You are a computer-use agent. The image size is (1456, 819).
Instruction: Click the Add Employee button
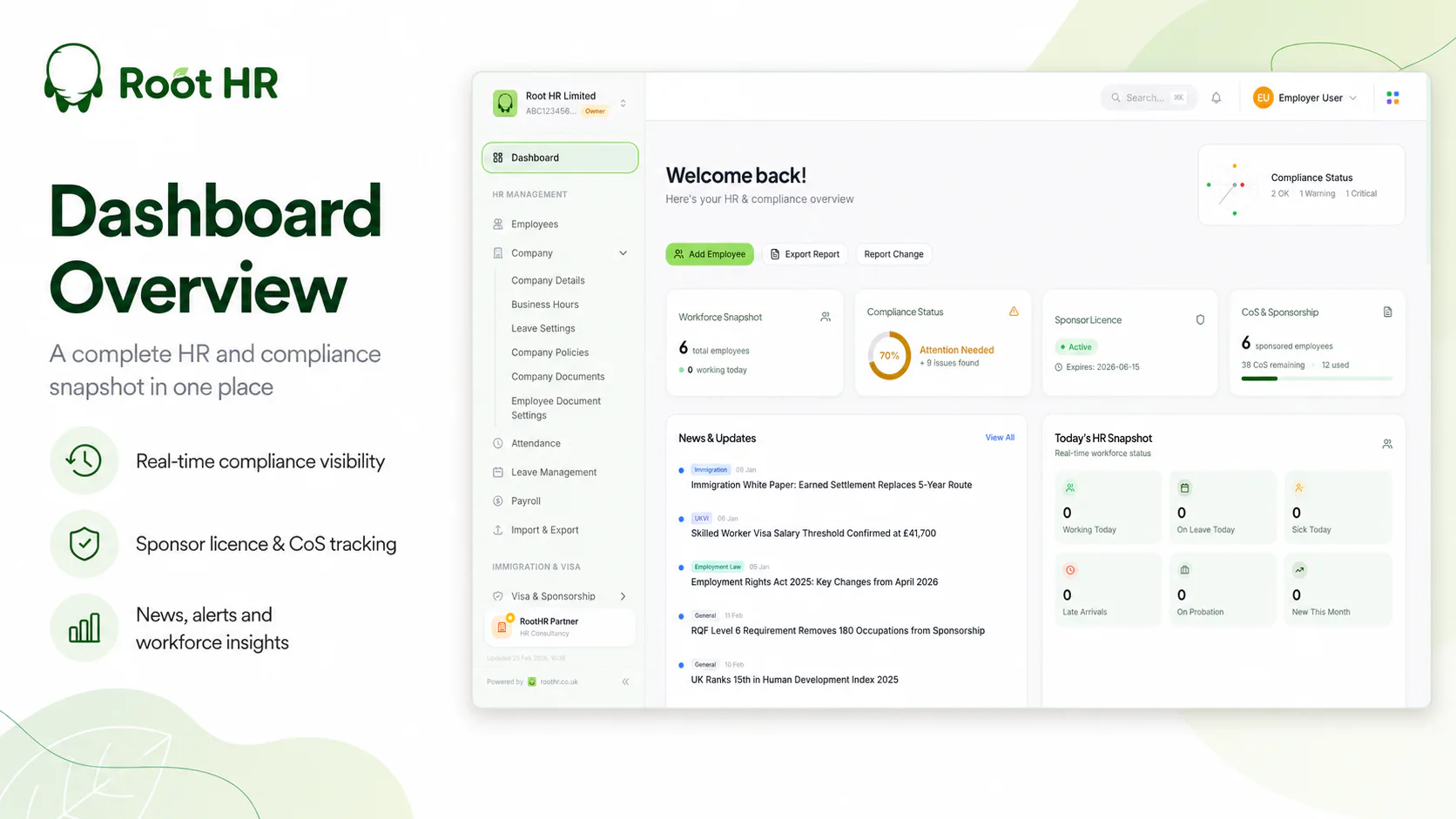[710, 254]
